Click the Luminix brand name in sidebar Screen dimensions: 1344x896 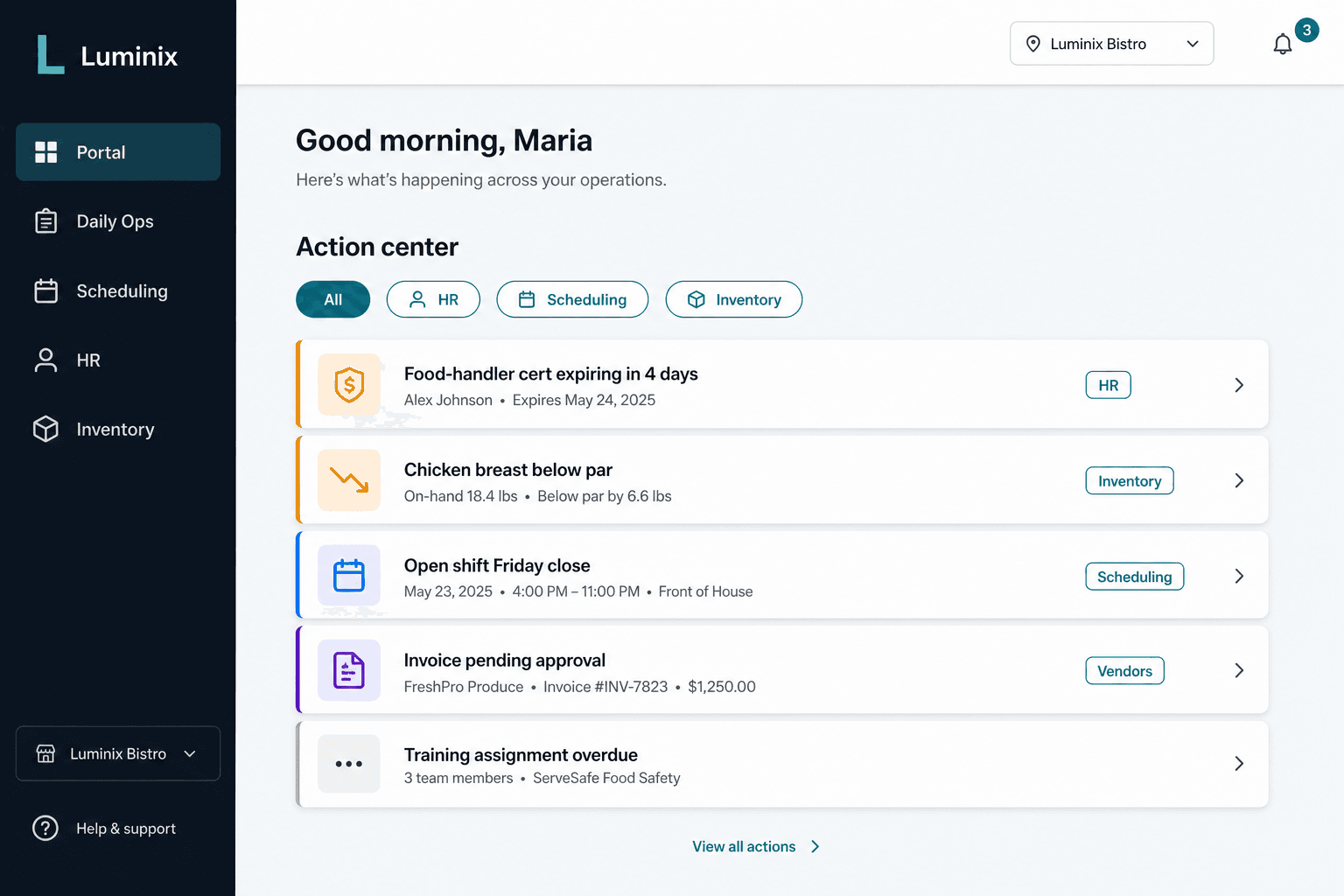[129, 56]
